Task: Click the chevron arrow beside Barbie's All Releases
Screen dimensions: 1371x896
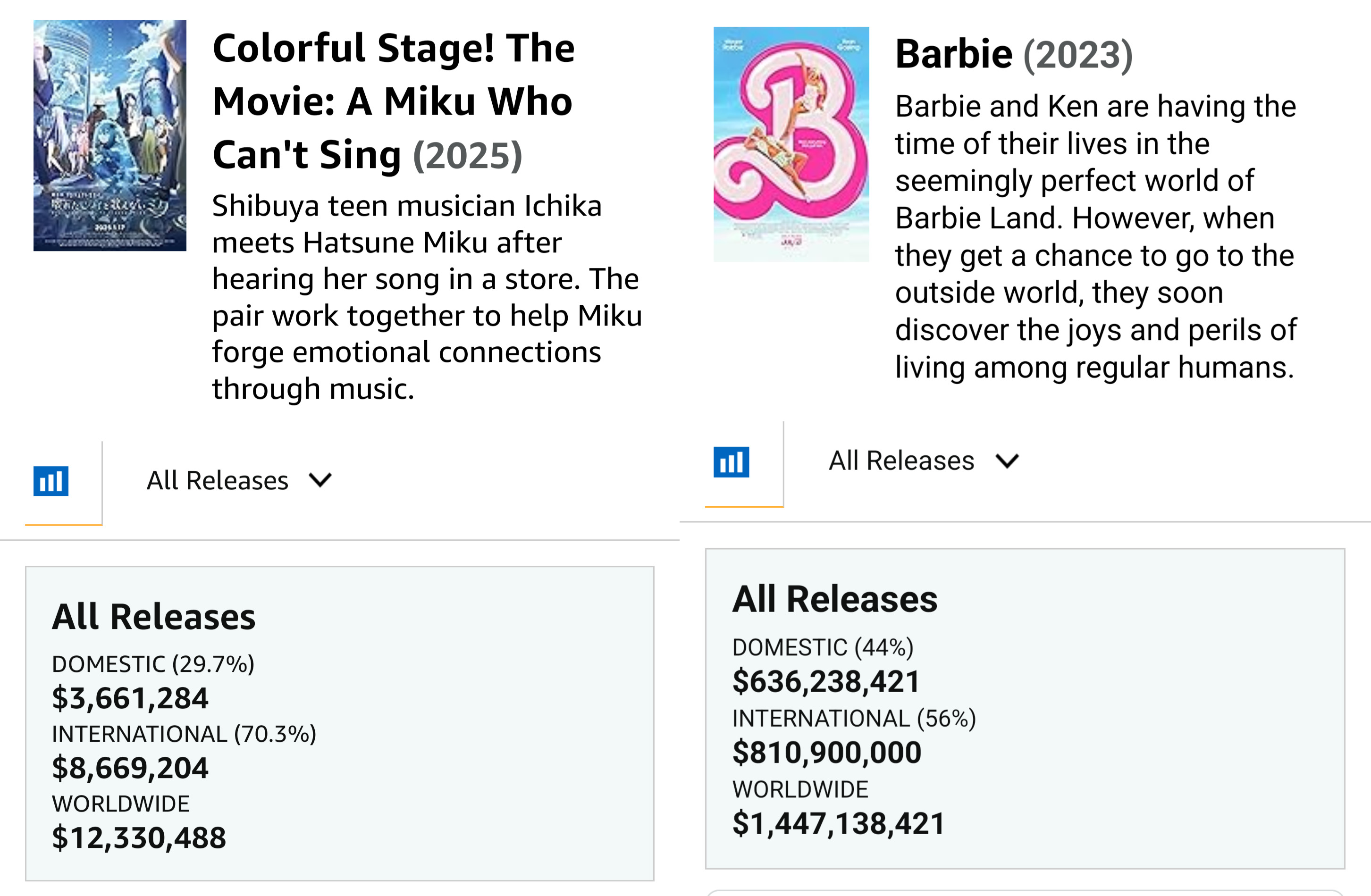Action: pos(1008,461)
